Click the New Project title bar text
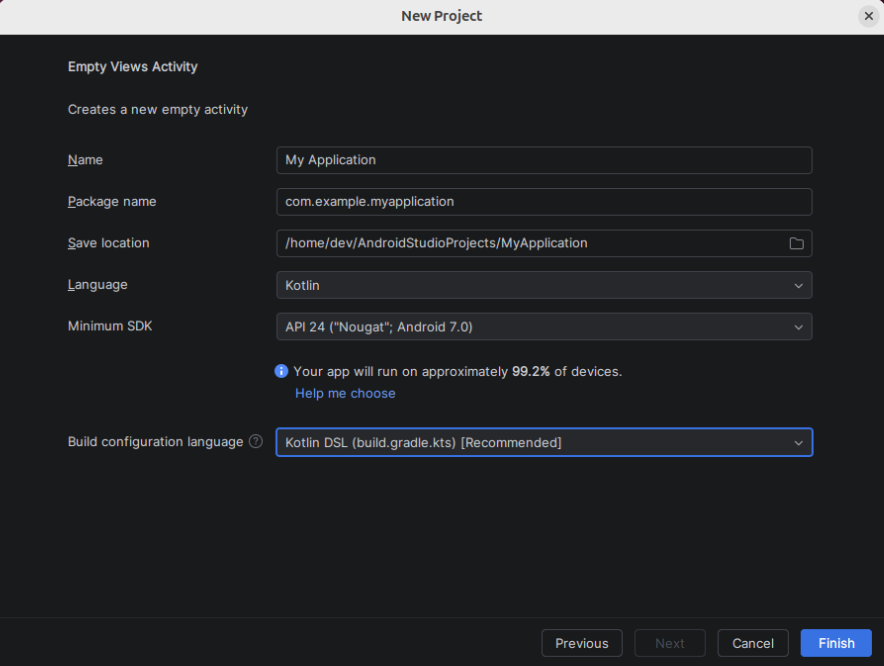 click(x=441, y=16)
